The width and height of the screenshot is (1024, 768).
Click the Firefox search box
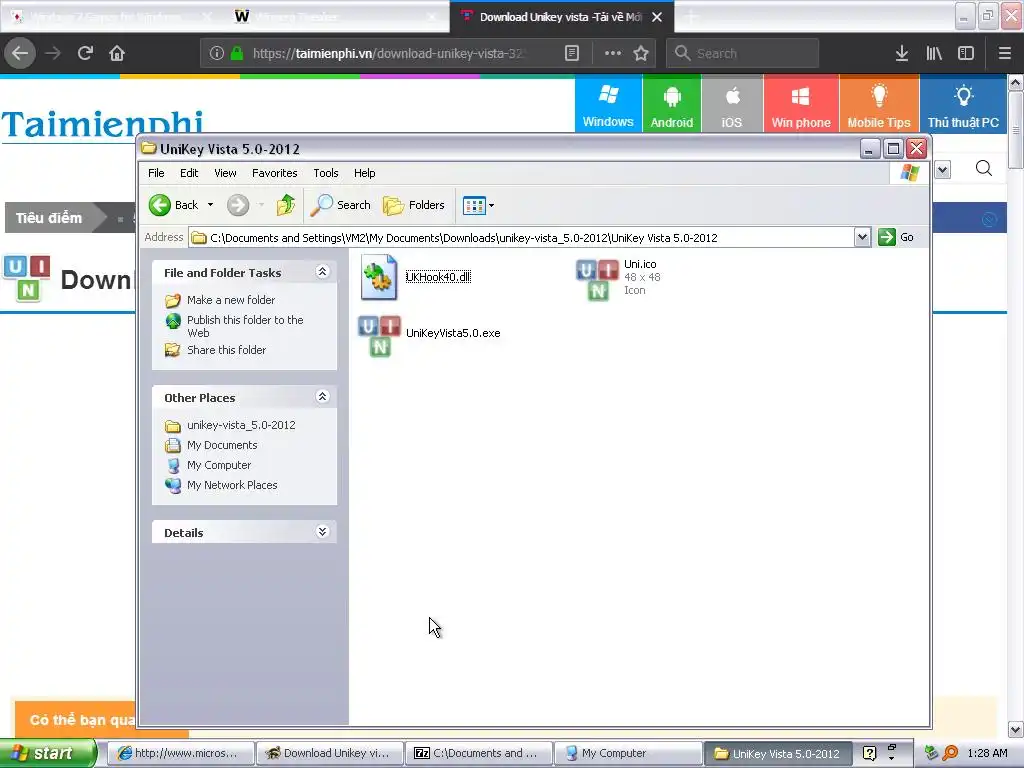coord(743,53)
